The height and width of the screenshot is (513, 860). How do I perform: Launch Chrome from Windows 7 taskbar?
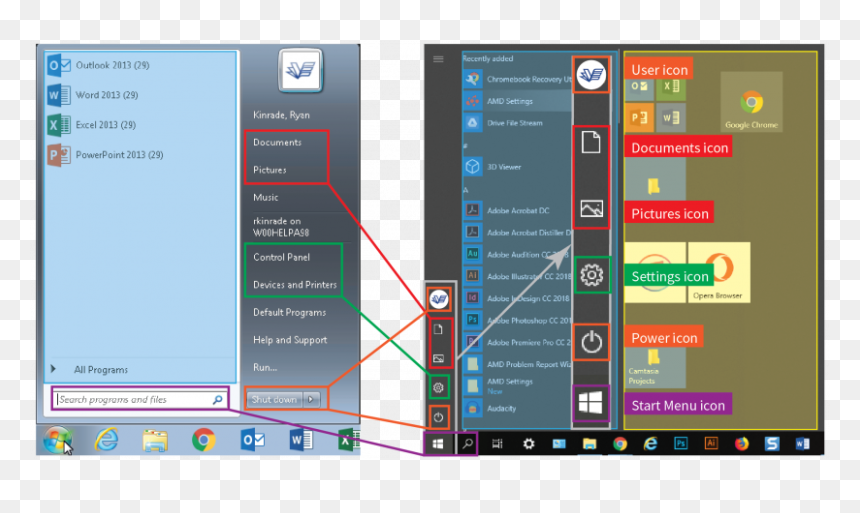click(x=203, y=439)
